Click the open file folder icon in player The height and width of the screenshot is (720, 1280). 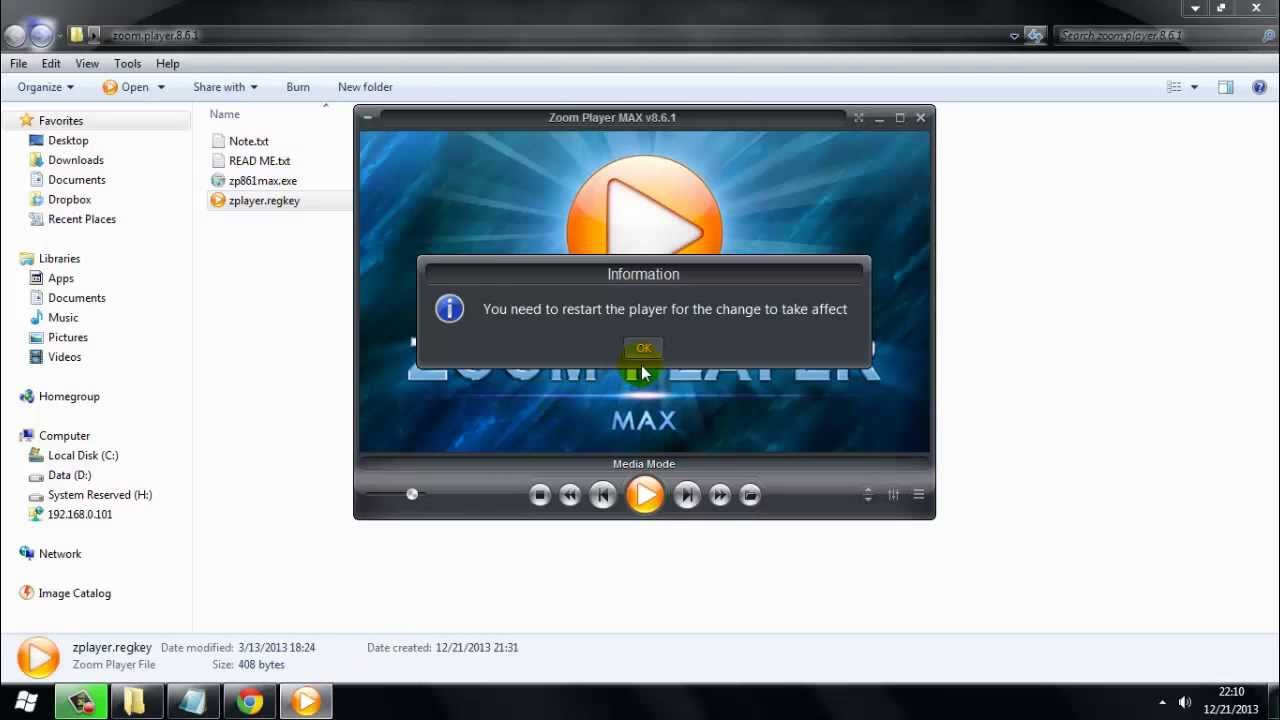750,495
